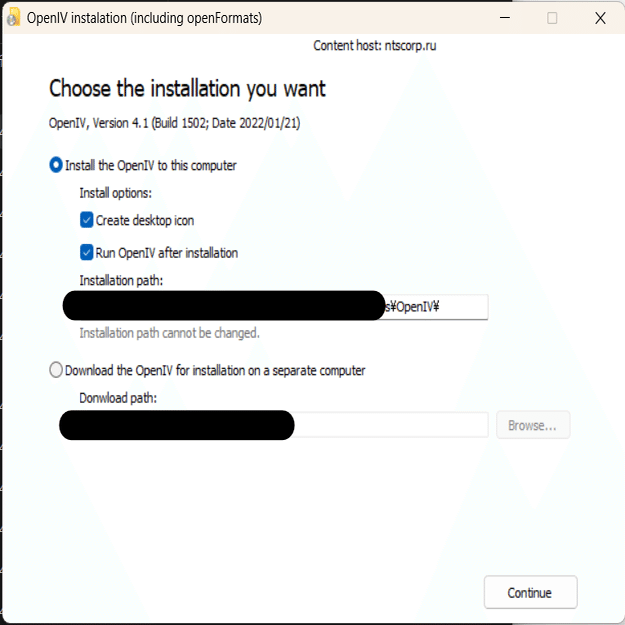Click the 'Installation path:' label

(121, 281)
